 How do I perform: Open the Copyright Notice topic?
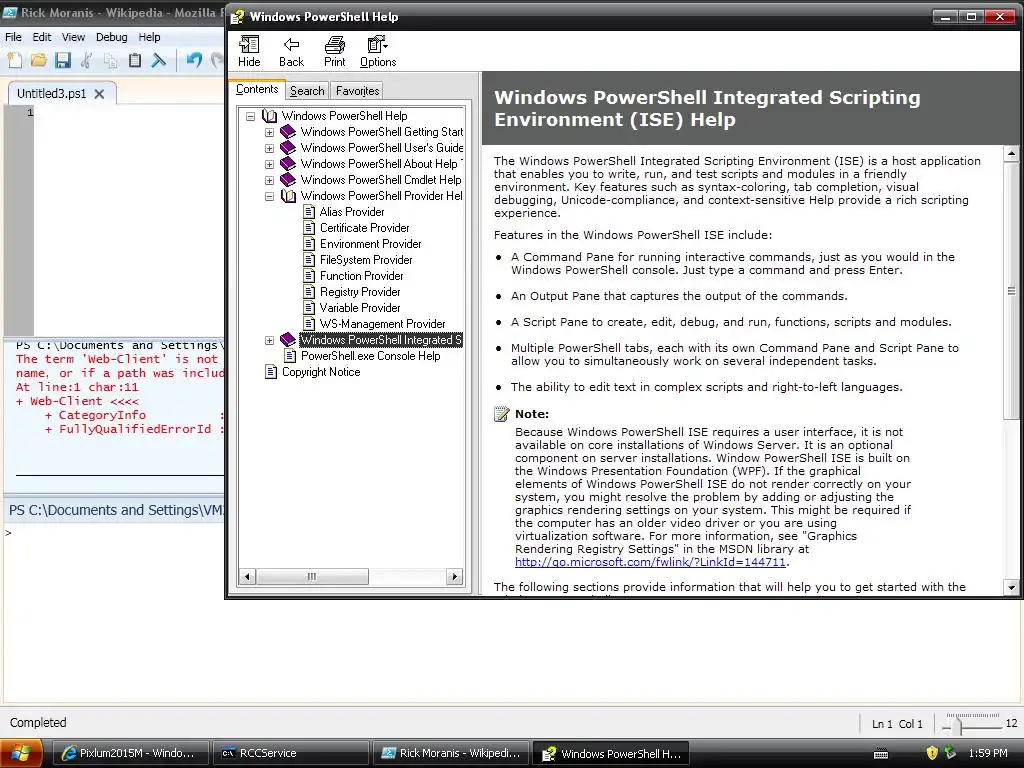coord(321,372)
